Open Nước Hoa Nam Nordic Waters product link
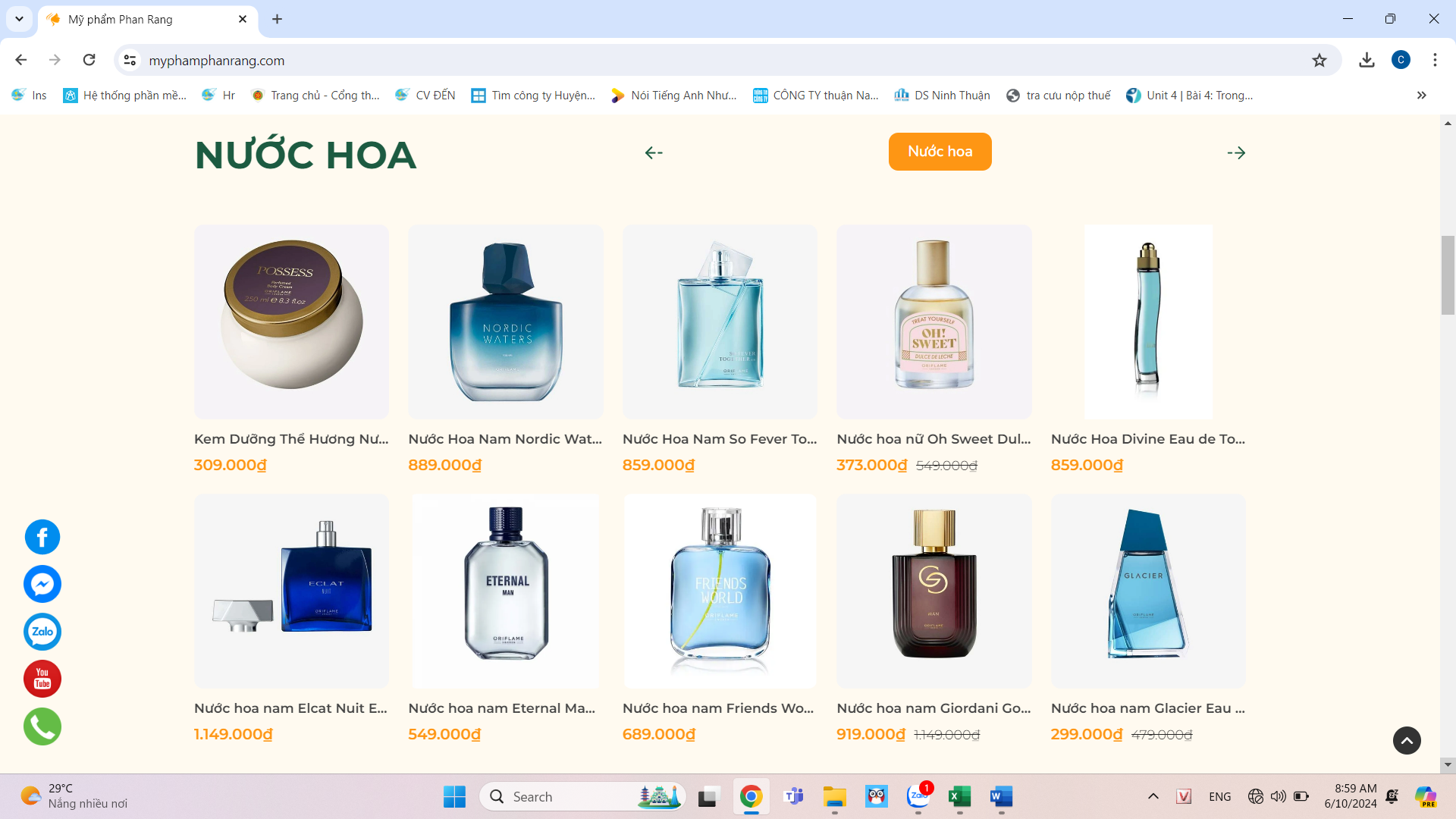 (x=505, y=439)
